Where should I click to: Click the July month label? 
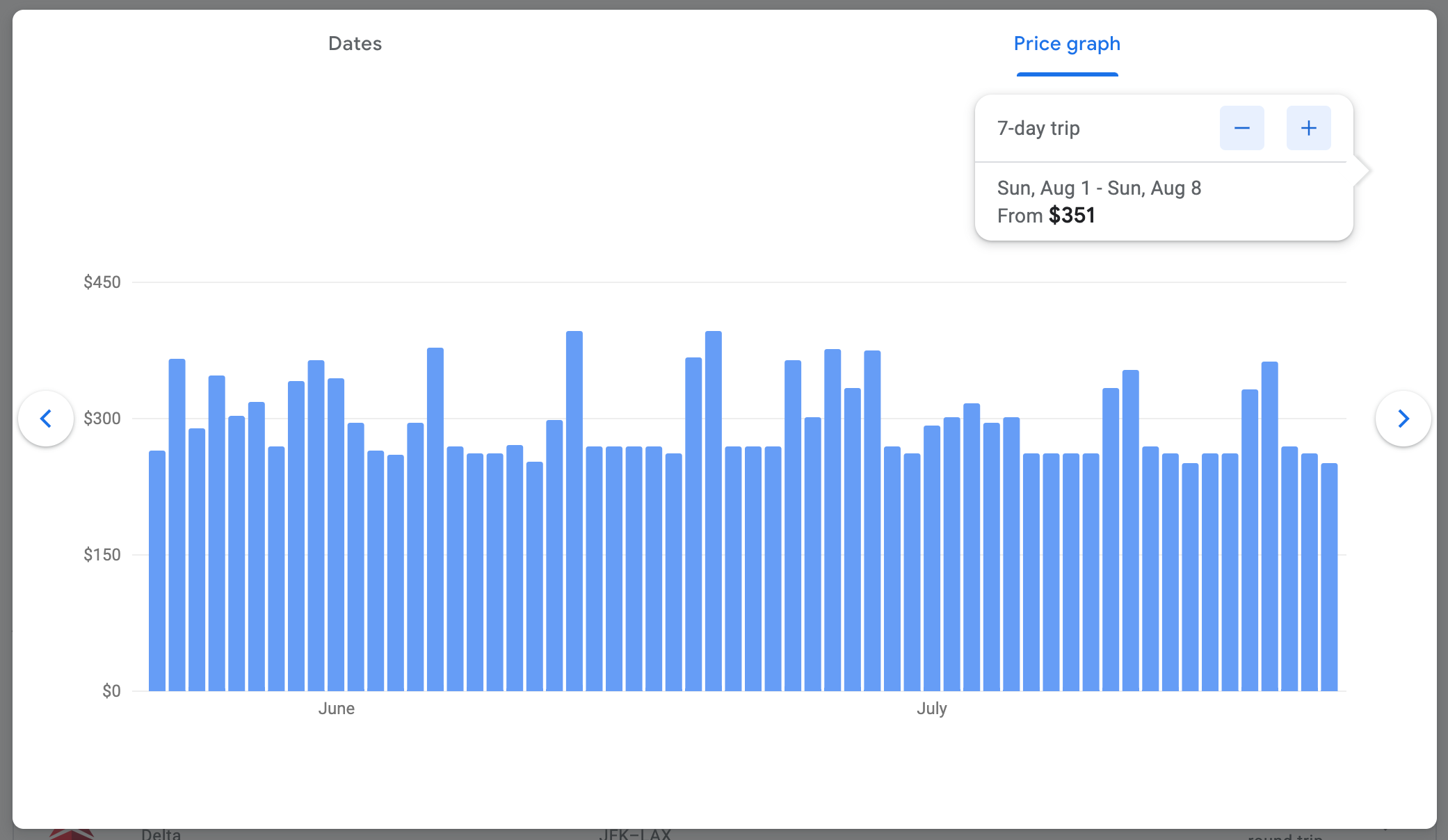pos(931,709)
